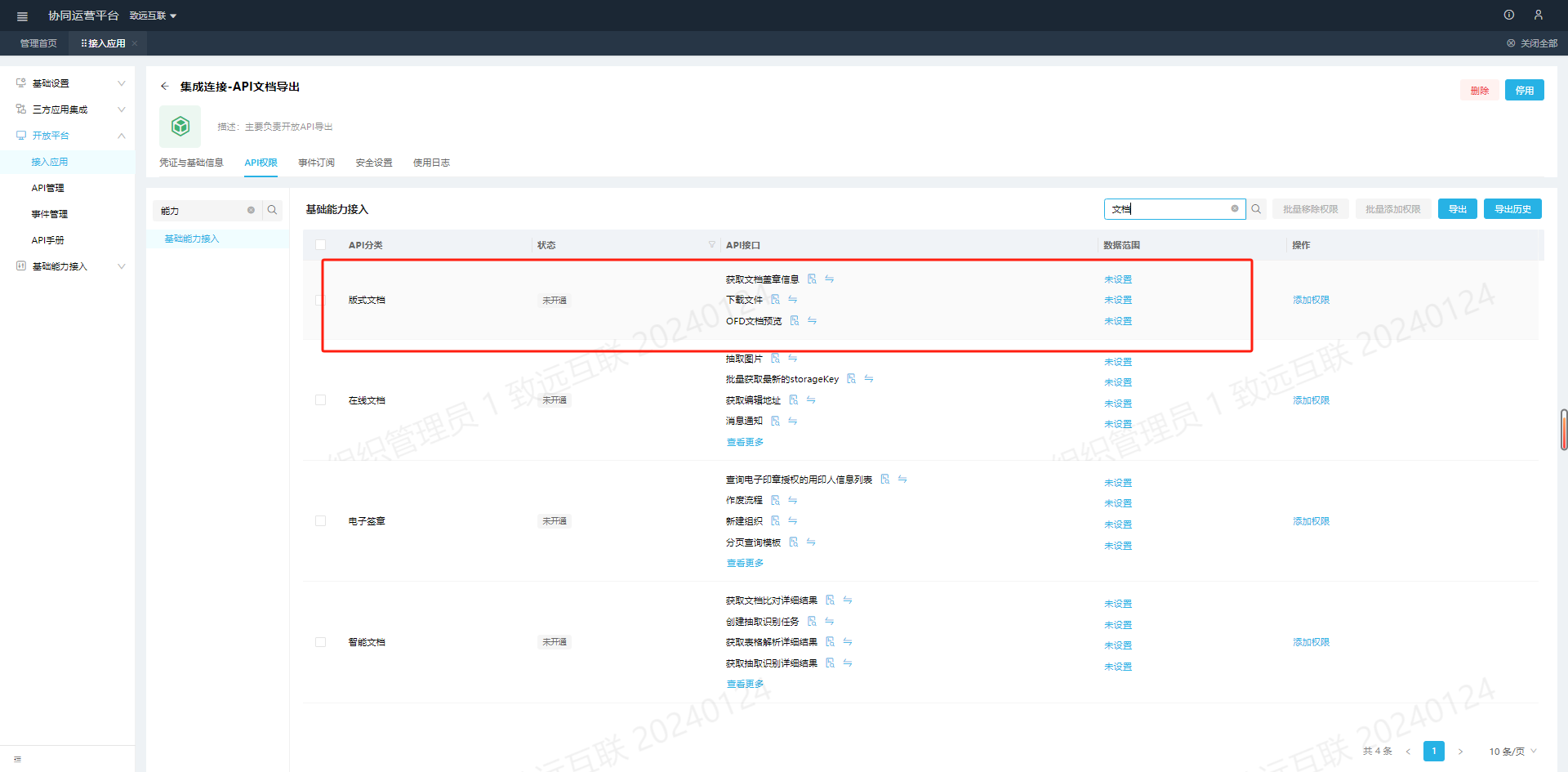Click the magnifier beside the 文档 search
This screenshot has width=1568, height=772.
click(x=1256, y=209)
